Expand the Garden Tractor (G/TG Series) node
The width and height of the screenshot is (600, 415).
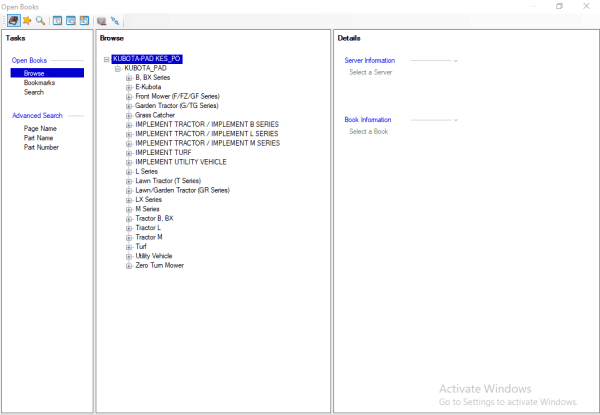click(129, 106)
